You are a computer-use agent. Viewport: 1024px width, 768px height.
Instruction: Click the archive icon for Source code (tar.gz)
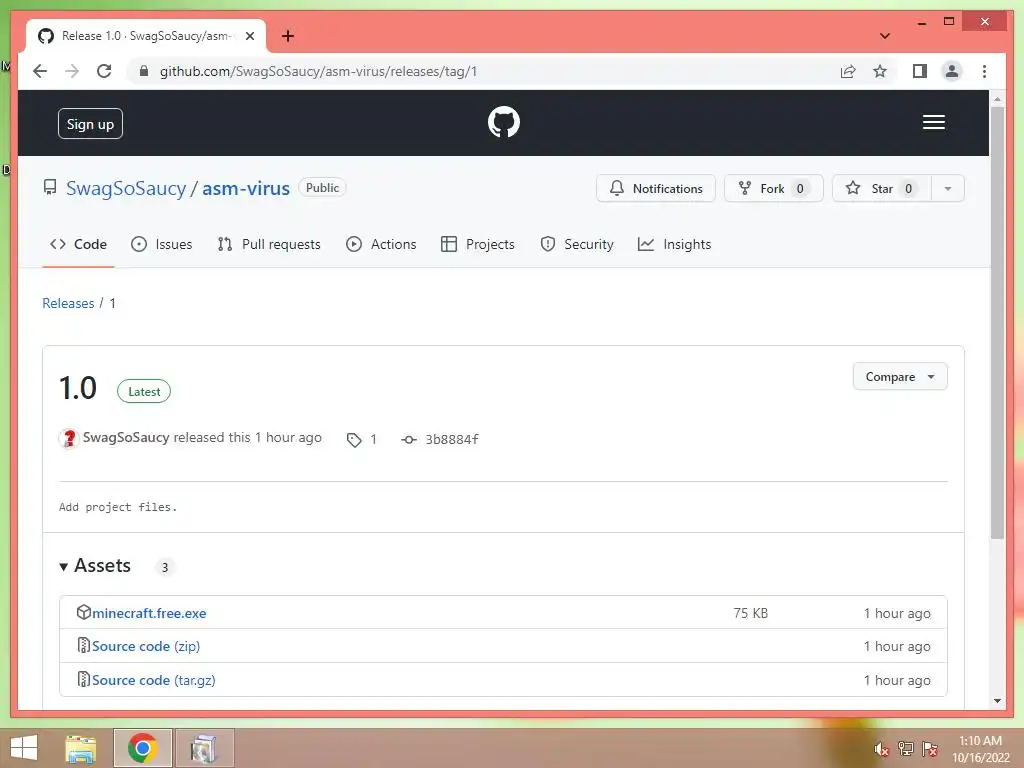(x=84, y=679)
